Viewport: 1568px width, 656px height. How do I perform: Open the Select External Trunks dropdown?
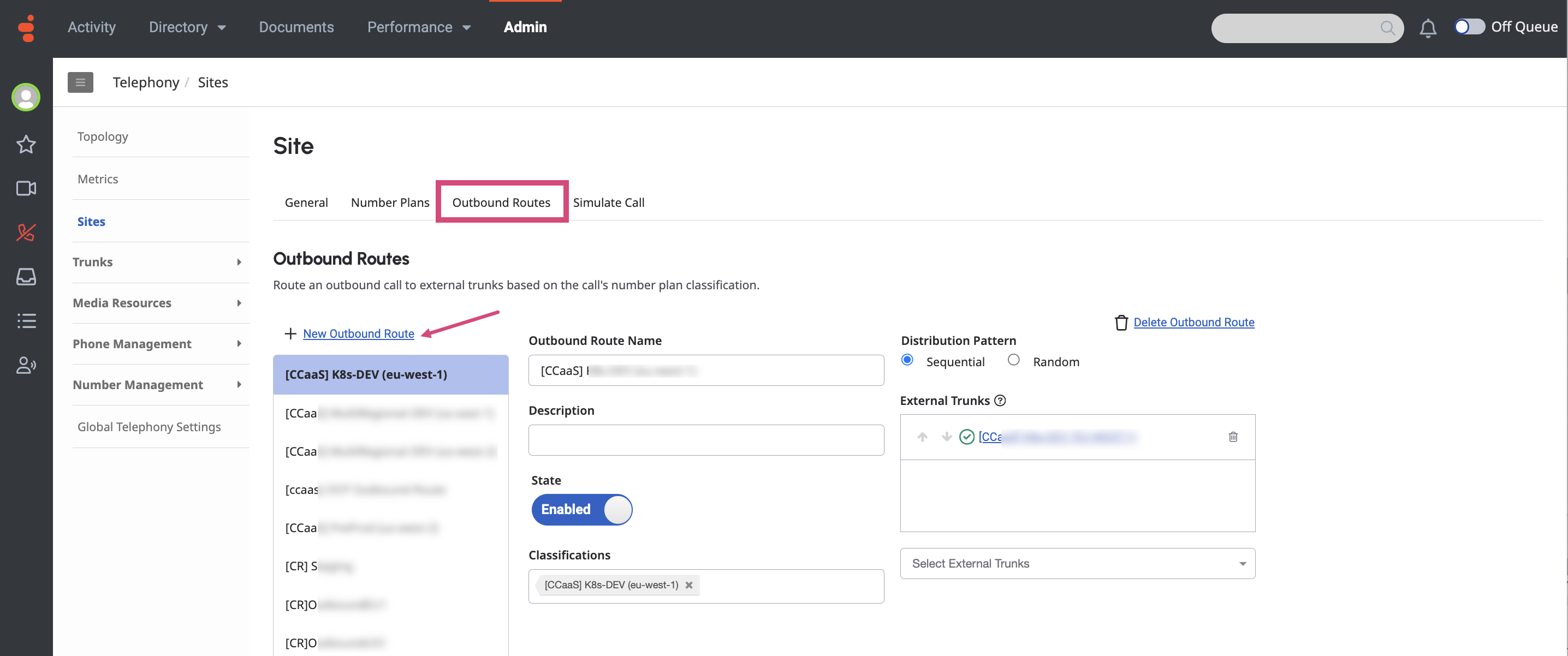click(x=1077, y=563)
